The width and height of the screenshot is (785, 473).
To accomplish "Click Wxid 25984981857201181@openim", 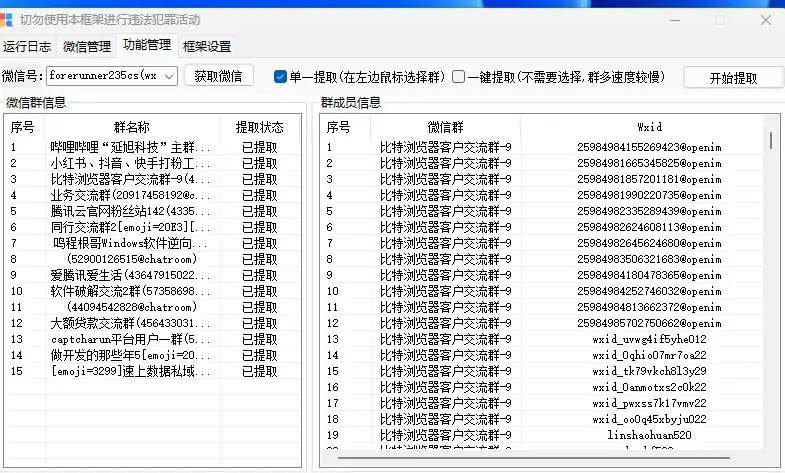I will pyautogui.click(x=649, y=180).
